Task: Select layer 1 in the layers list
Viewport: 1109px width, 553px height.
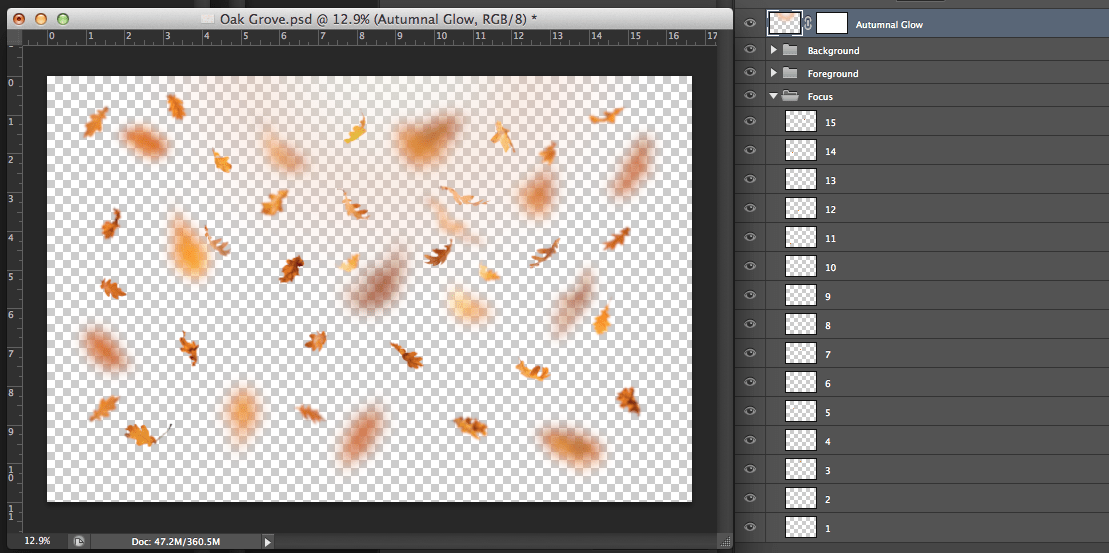Action: 830,527
